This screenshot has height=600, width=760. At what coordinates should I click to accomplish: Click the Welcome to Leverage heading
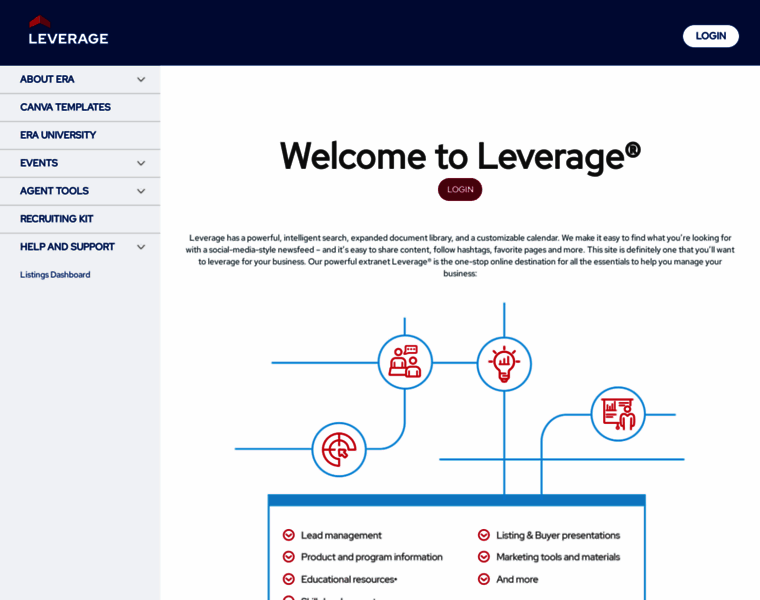click(460, 156)
